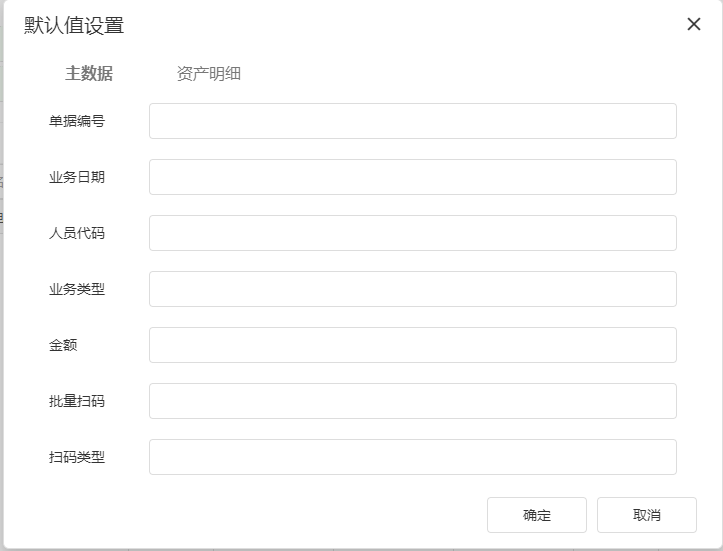Cancel with the 取消 button

click(x=646, y=515)
